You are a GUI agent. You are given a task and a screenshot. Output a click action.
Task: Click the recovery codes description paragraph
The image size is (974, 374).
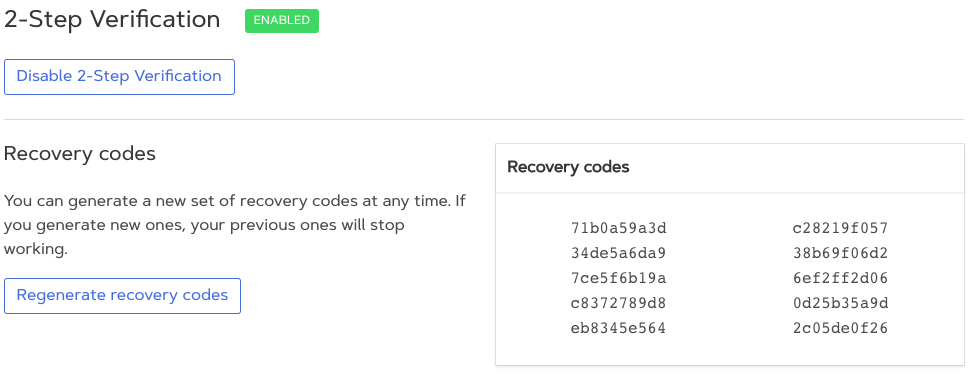pyautogui.click(x=235, y=226)
